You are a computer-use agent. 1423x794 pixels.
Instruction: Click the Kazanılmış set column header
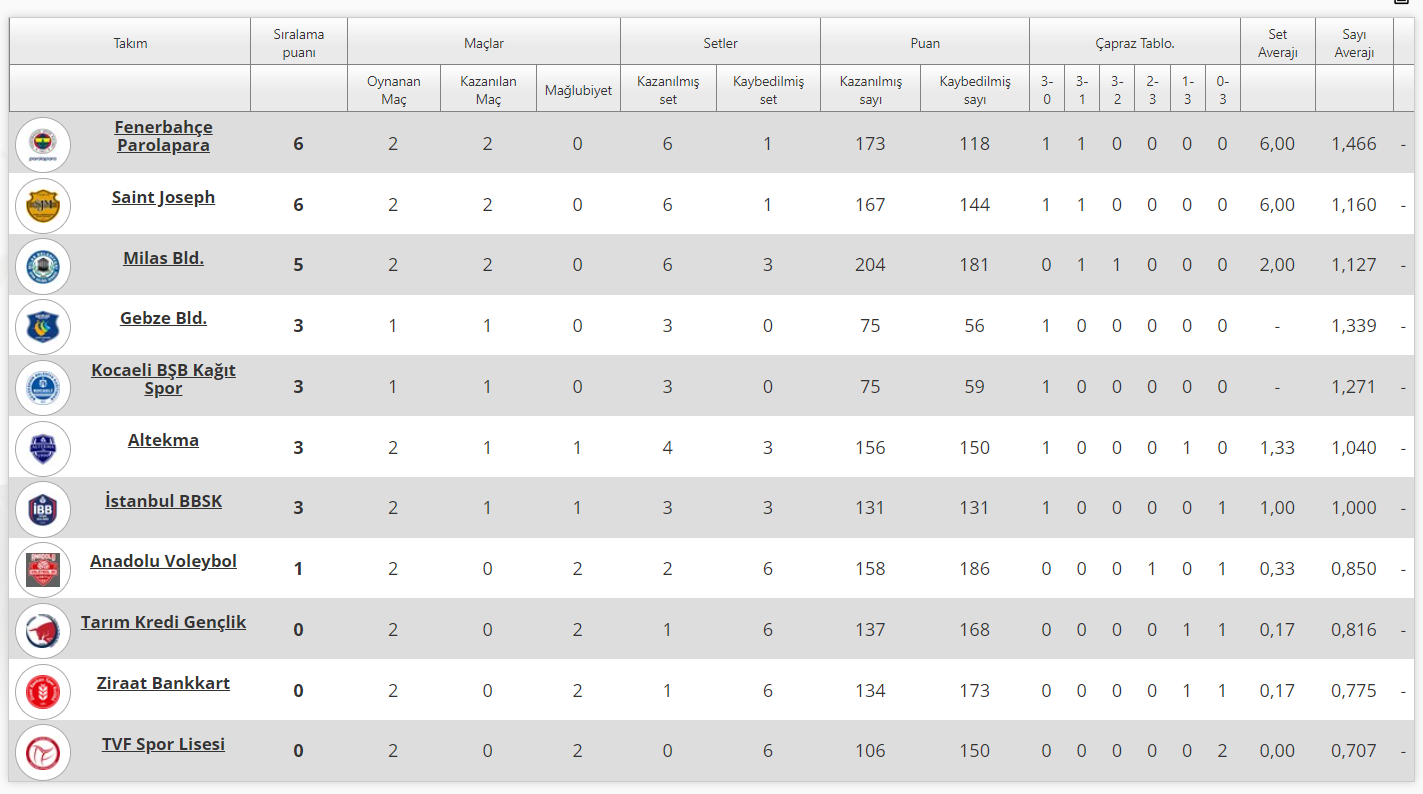pos(668,90)
